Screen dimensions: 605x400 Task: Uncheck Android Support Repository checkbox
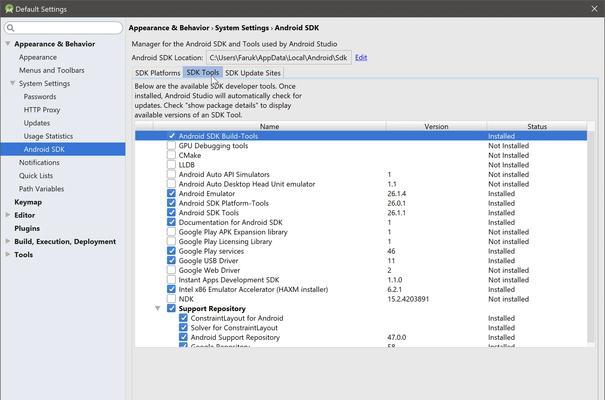click(x=183, y=337)
